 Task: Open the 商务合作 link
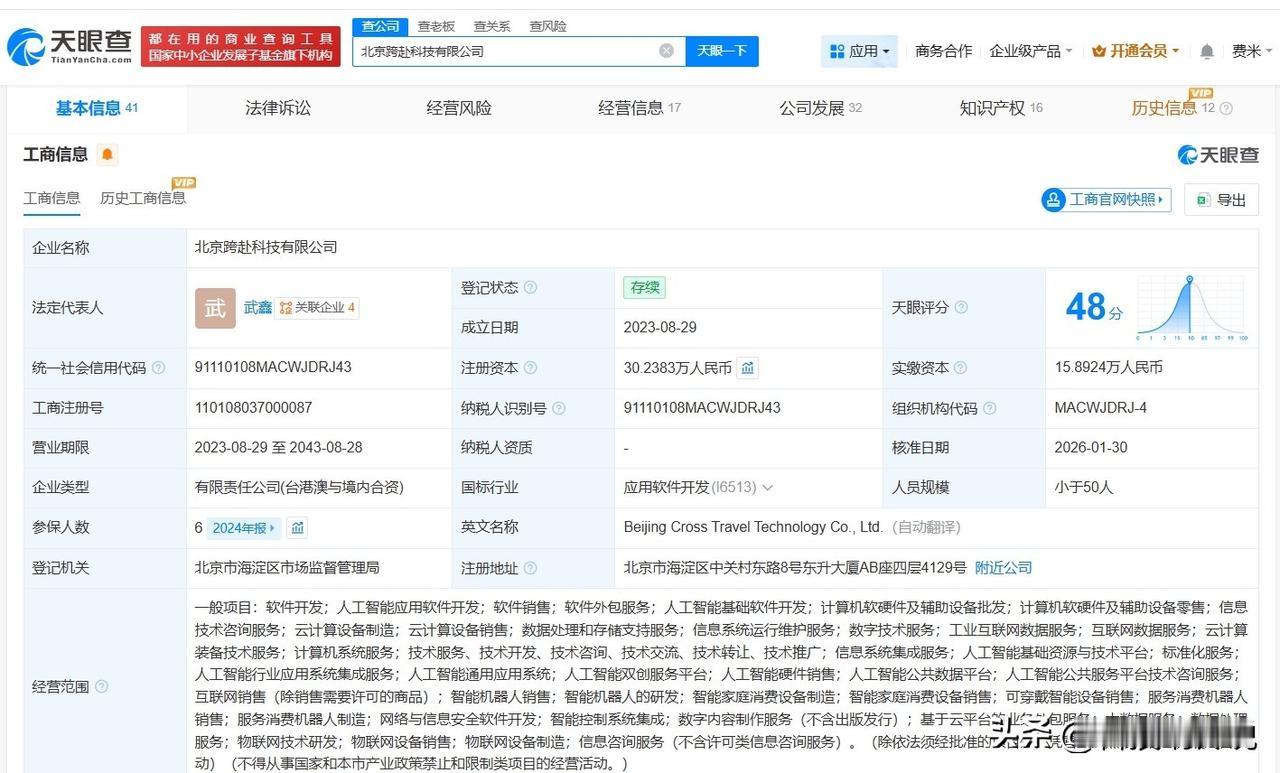click(943, 51)
